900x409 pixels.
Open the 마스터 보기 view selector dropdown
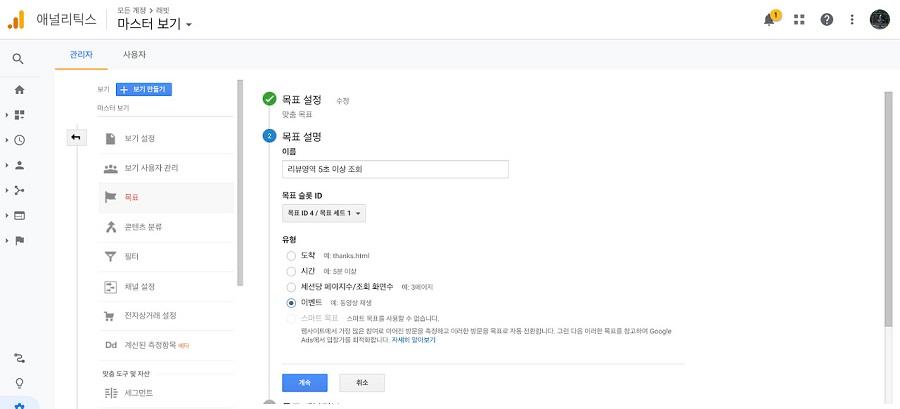coord(154,24)
